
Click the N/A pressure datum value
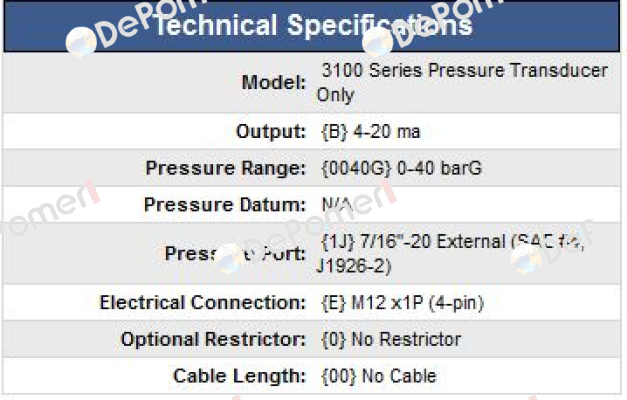pyautogui.click(x=337, y=204)
